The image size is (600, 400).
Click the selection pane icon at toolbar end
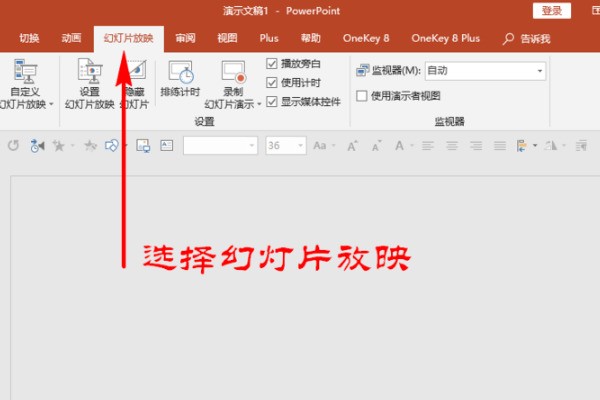(581, 145)
